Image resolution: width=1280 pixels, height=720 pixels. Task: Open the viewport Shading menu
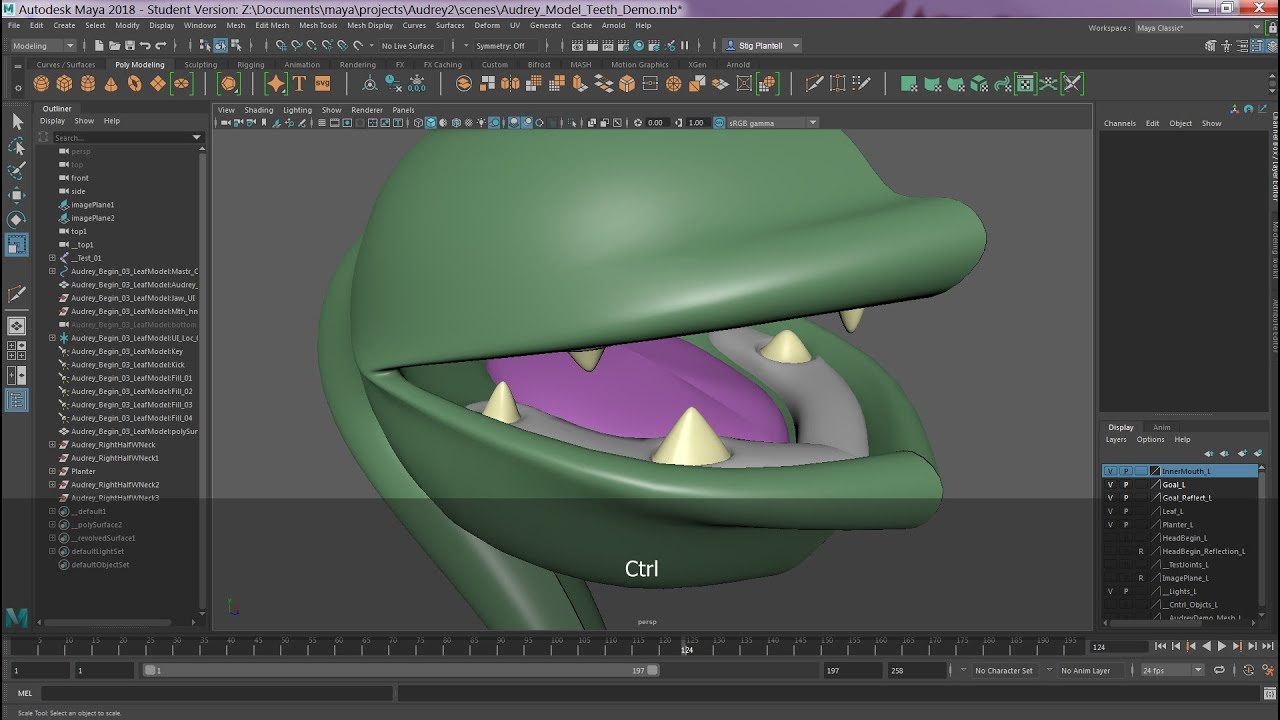(x=258, y=110)
